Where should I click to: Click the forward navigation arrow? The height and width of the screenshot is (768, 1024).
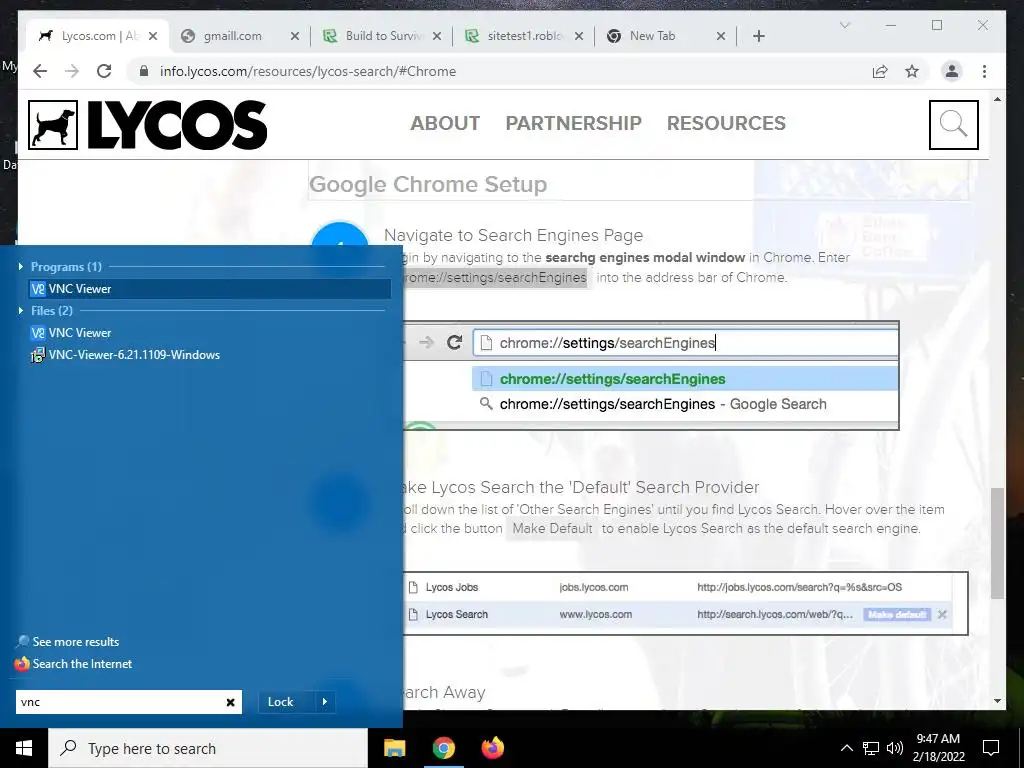pyautogui.click(x=72, y=71)
